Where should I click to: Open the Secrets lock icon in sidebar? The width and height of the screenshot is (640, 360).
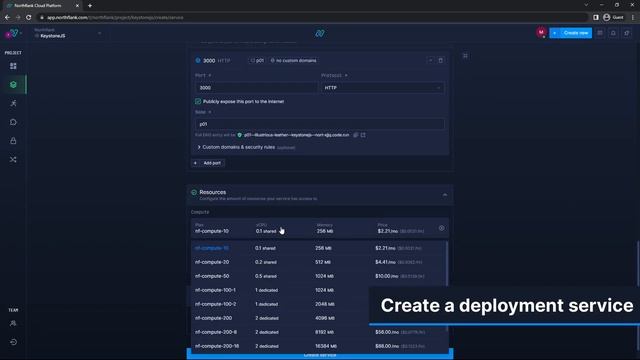tap(13, 141)
